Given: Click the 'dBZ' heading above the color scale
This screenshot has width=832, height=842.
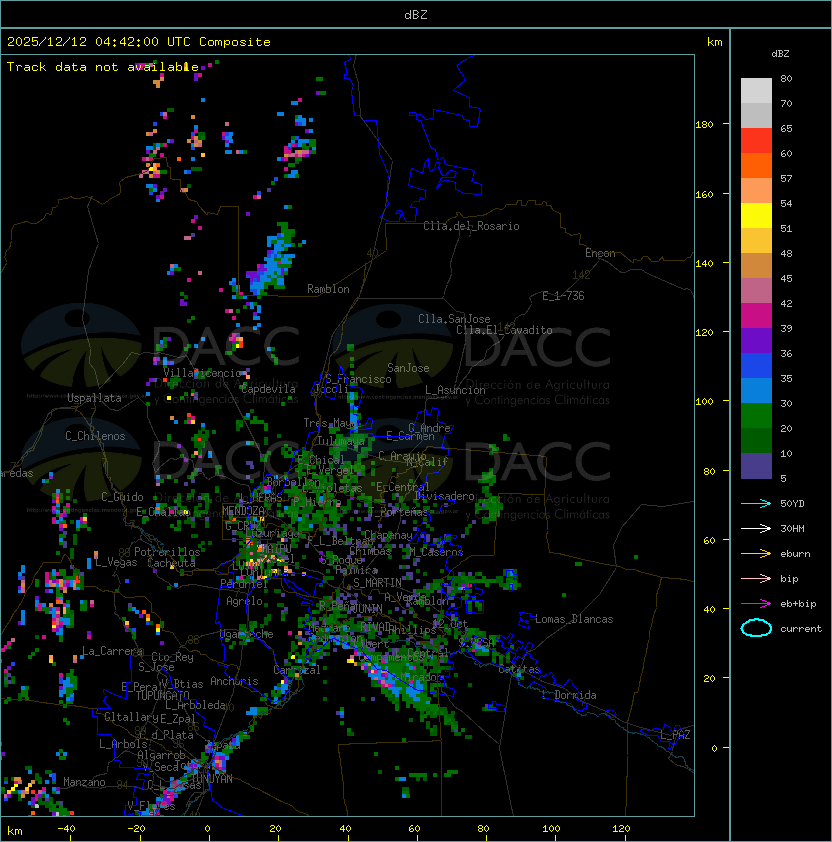Looking at the screenshot, I should (x=780, y=54).
